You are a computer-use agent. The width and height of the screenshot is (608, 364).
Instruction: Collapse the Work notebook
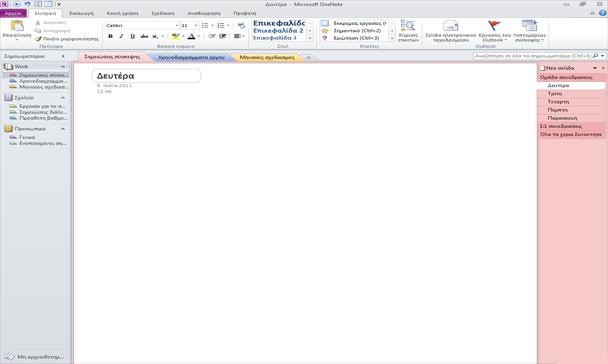(x=63, y=67)
